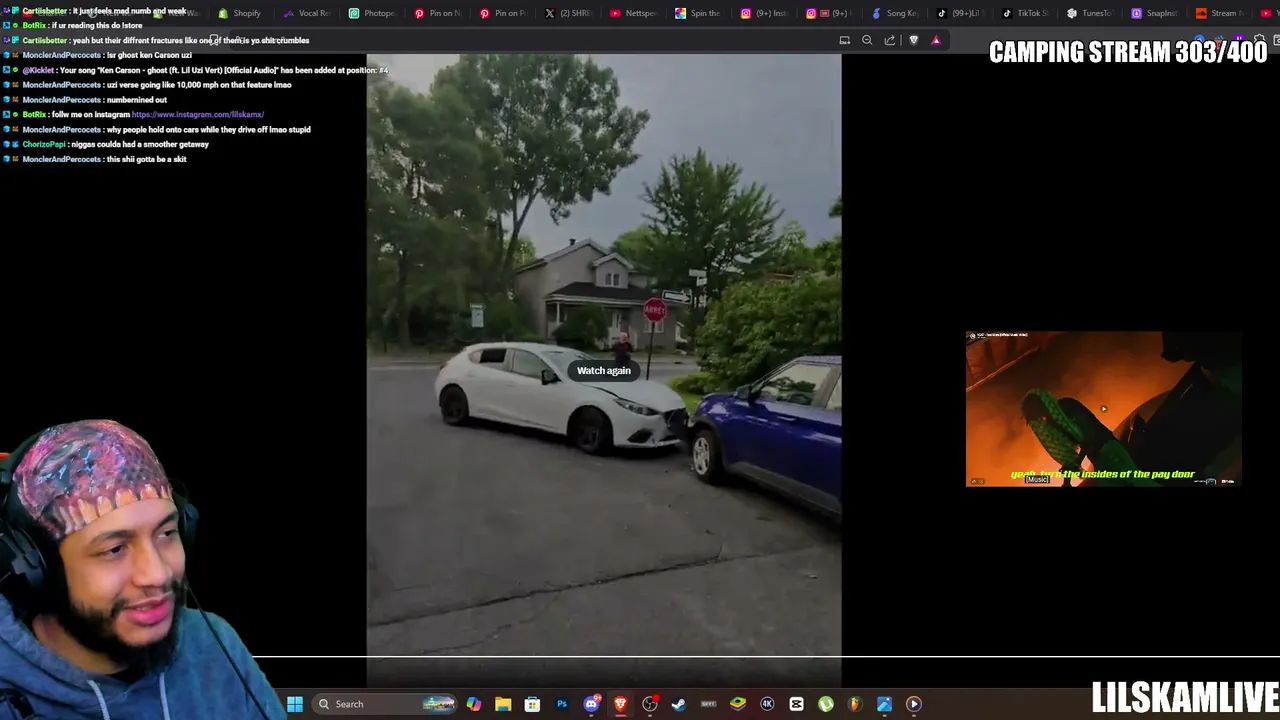Switch to the Vocal Remover tab
This screenshot has height=720, width=1280.
tap(307, 13)
